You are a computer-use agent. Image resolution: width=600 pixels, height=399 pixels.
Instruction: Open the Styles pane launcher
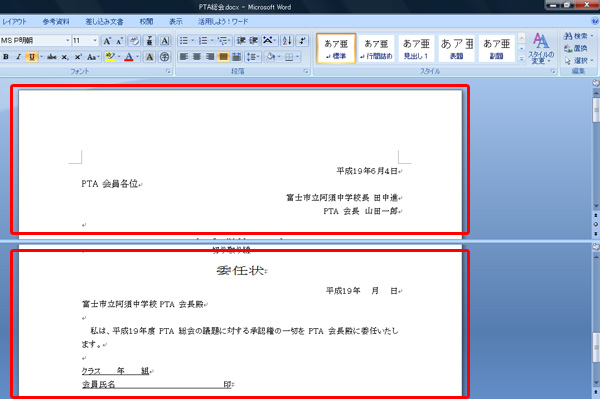553,72
